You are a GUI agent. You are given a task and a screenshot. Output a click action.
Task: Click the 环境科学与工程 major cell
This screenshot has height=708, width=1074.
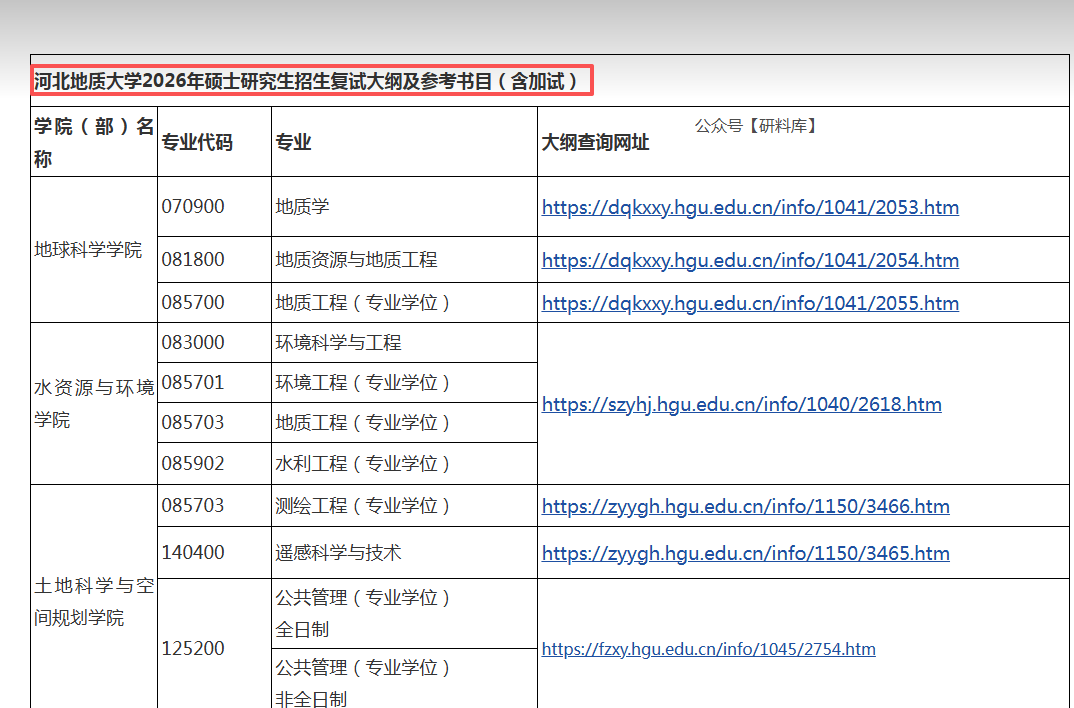point(338,343)
